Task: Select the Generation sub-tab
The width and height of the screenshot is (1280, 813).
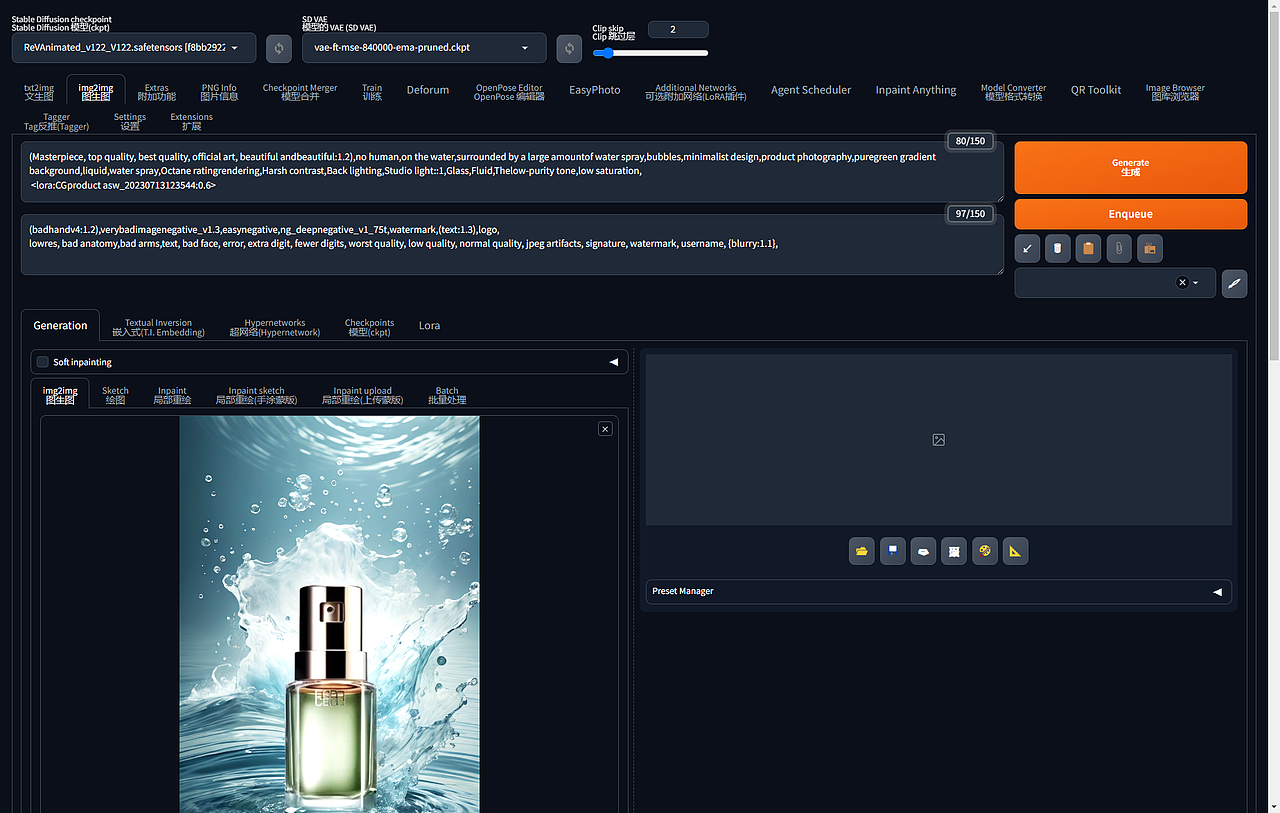Action: click(x=60, y=325)
